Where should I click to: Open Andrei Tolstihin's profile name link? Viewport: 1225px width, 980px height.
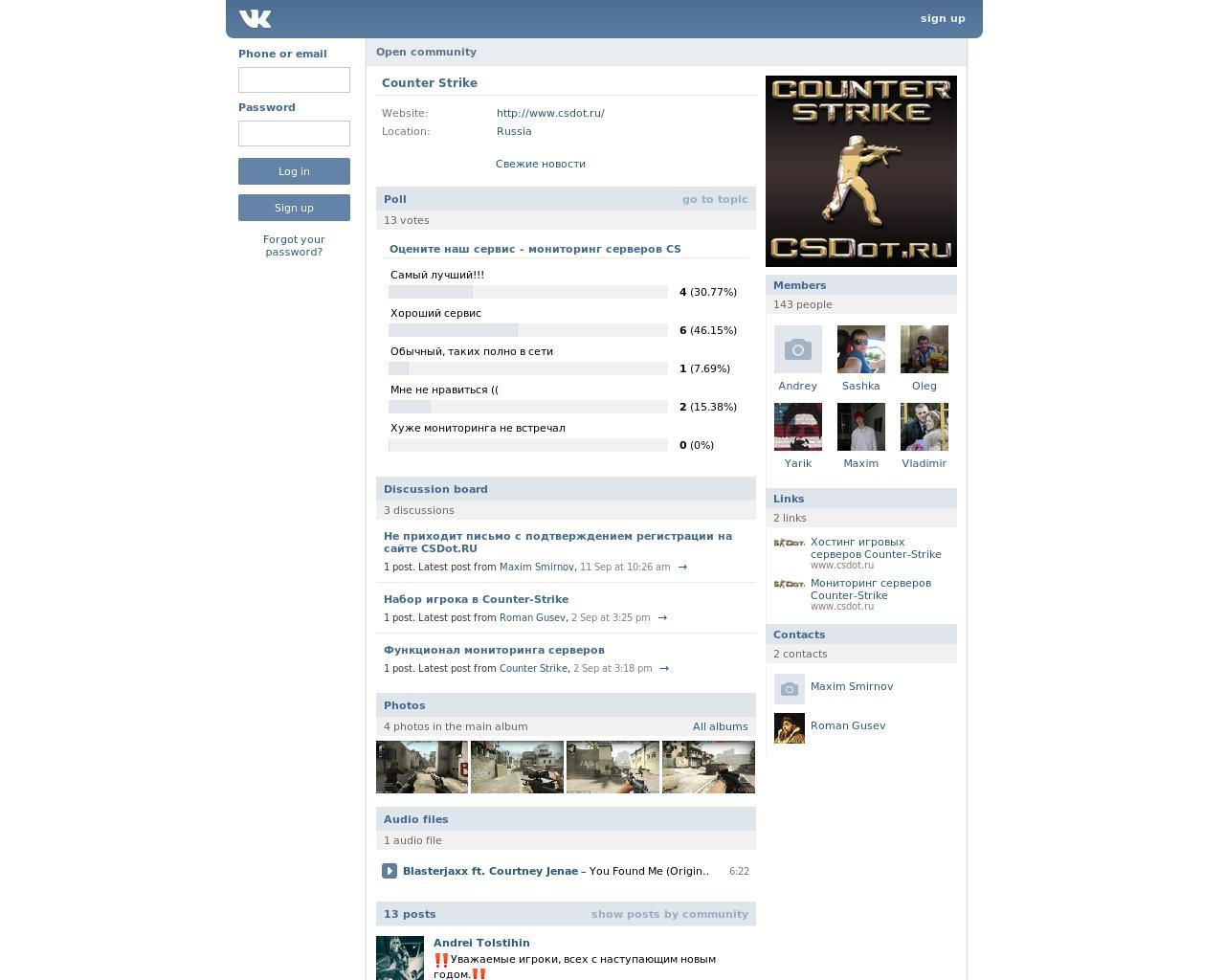click(481, 943)
